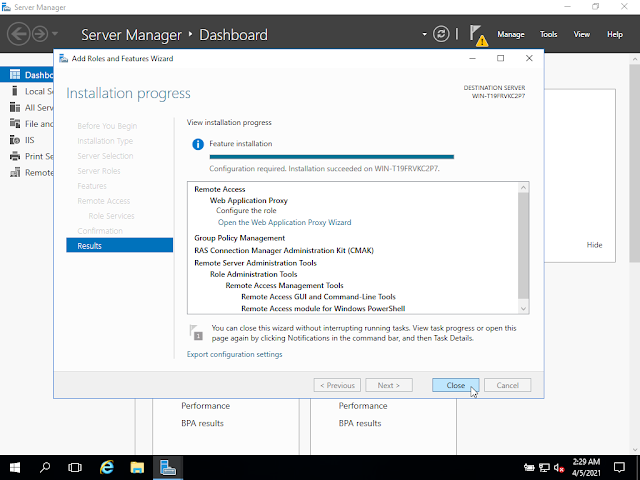The image size is (640, 480).
Task: Open the View menu
Action: [x=581, y=34]
